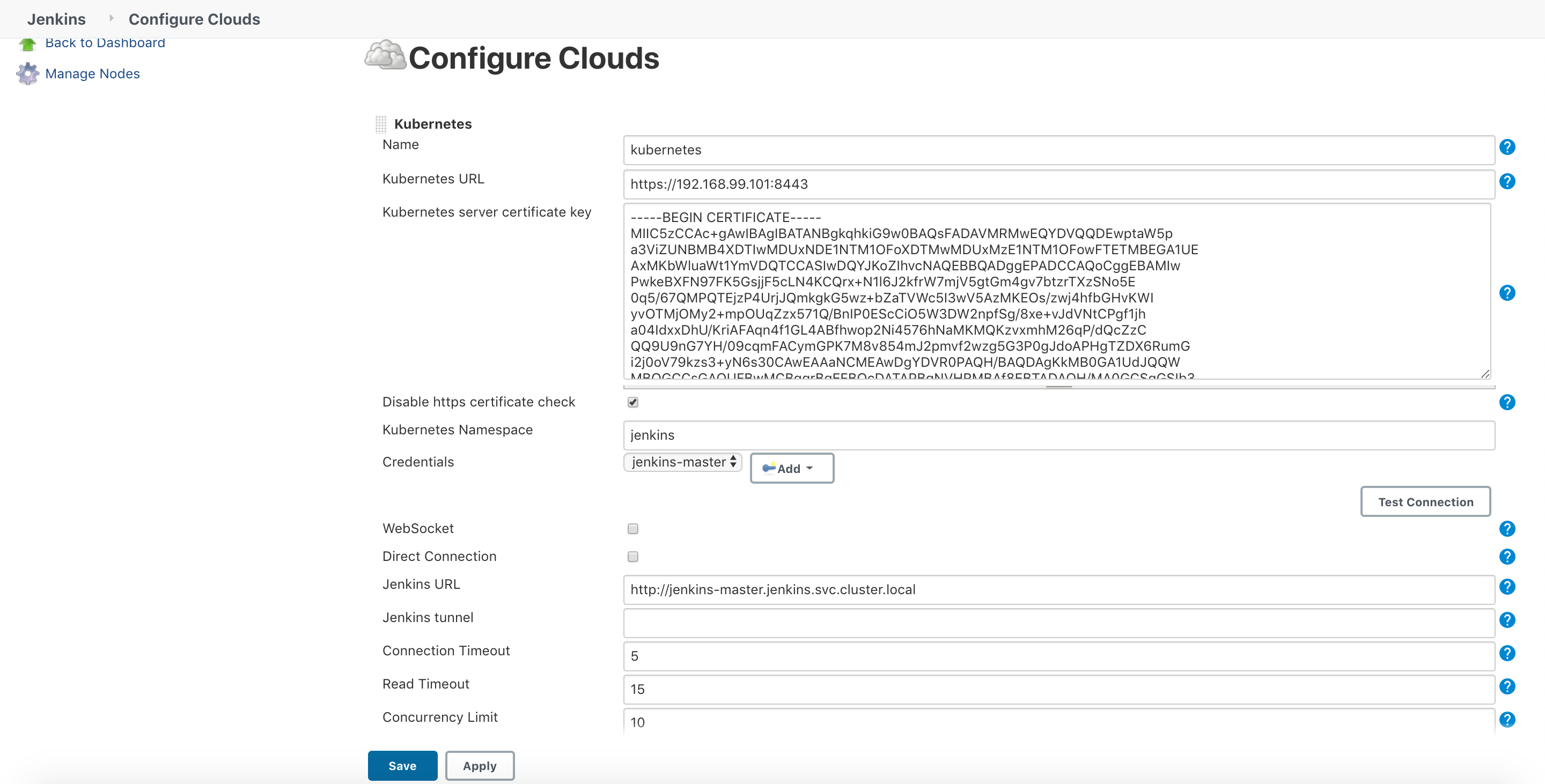Open help for Kubernetes URL

point(1507,181)
